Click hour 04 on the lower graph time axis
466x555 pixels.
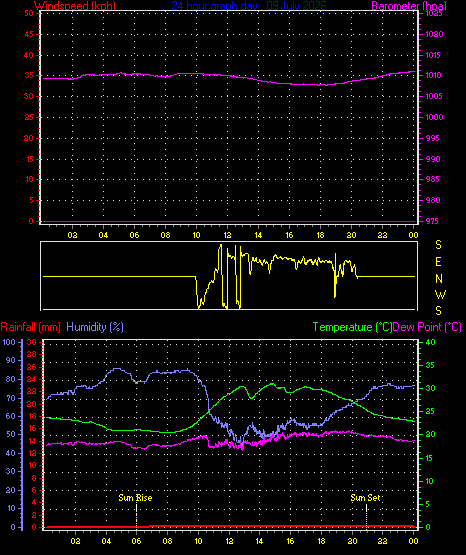tap(106, 541)
